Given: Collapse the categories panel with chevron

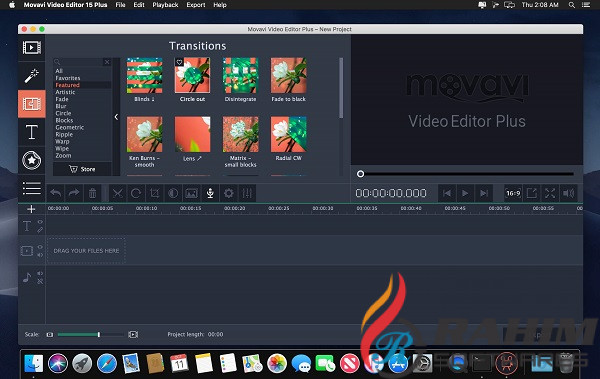Looking at the screenshot, I should [116, 117].
